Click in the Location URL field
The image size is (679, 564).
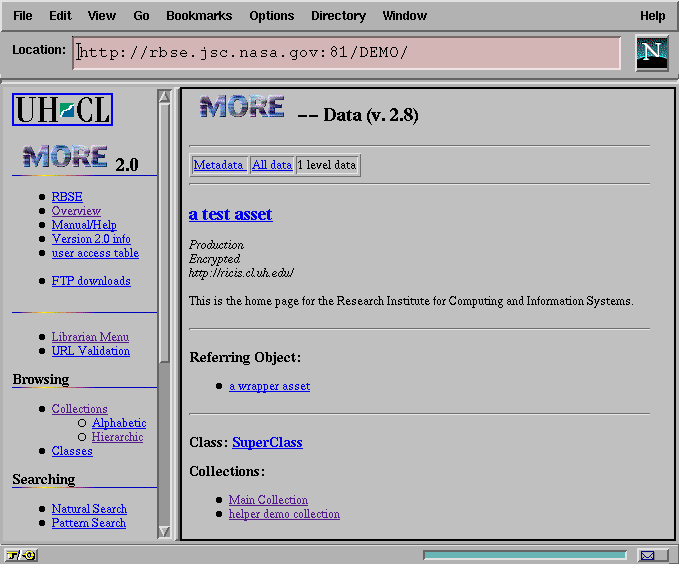pyautogui.click(x=346, y=53)
